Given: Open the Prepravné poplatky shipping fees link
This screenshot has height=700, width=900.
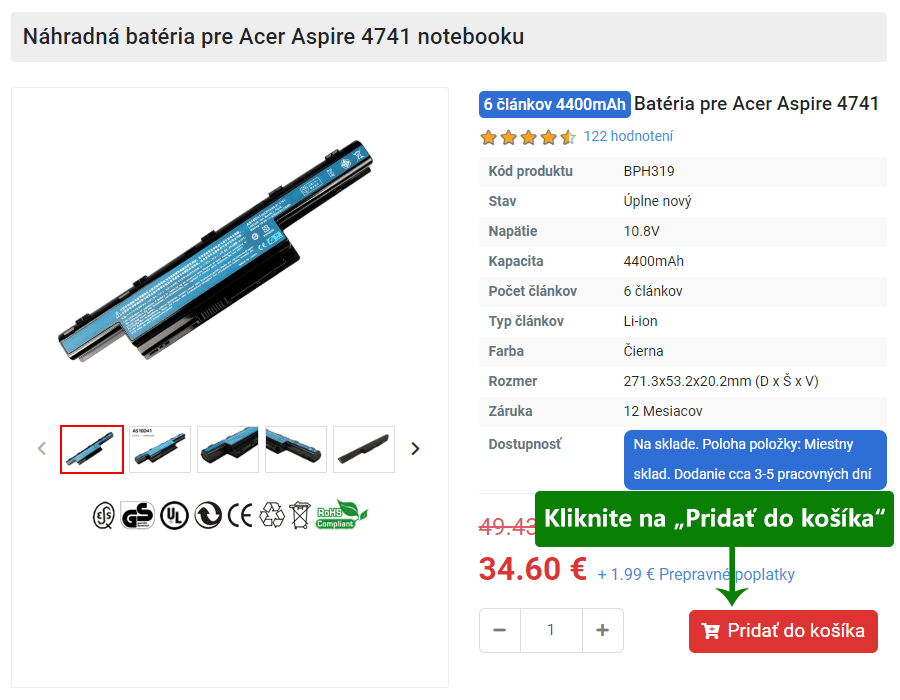Looking at the screenshot, I should coord(696,574).
